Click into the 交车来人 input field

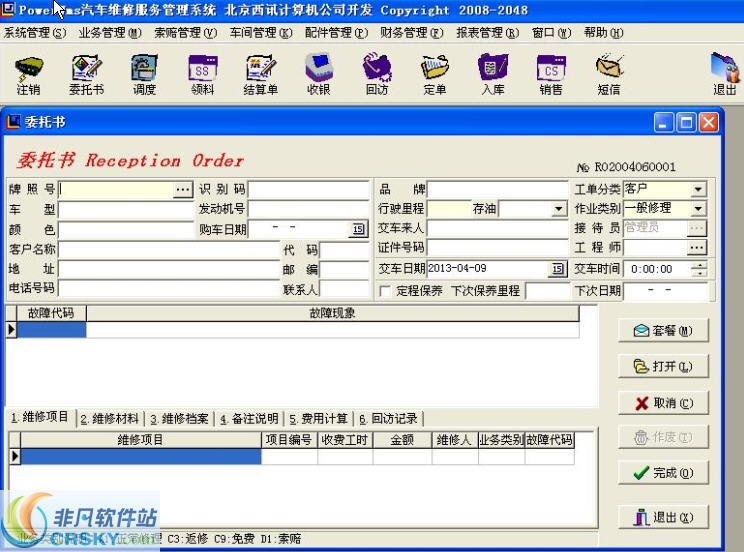[497, 228]
